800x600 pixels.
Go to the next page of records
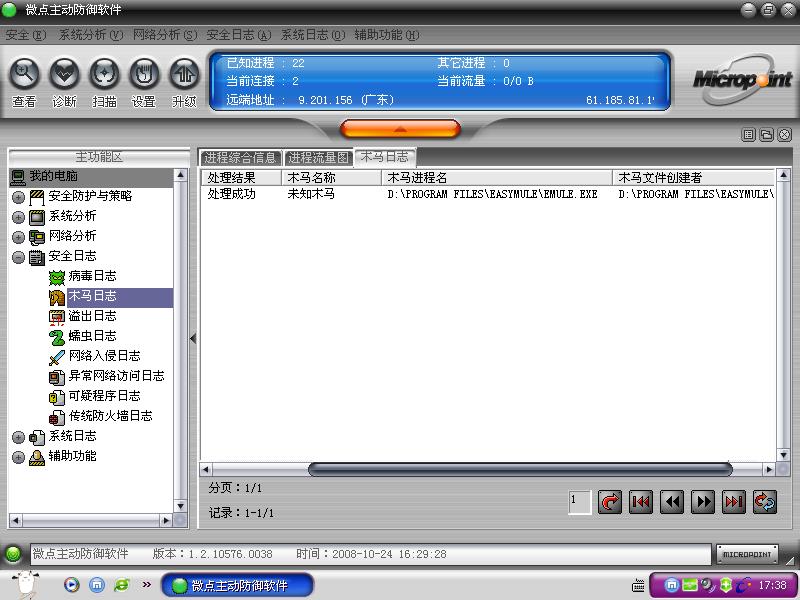coord(703,502)
